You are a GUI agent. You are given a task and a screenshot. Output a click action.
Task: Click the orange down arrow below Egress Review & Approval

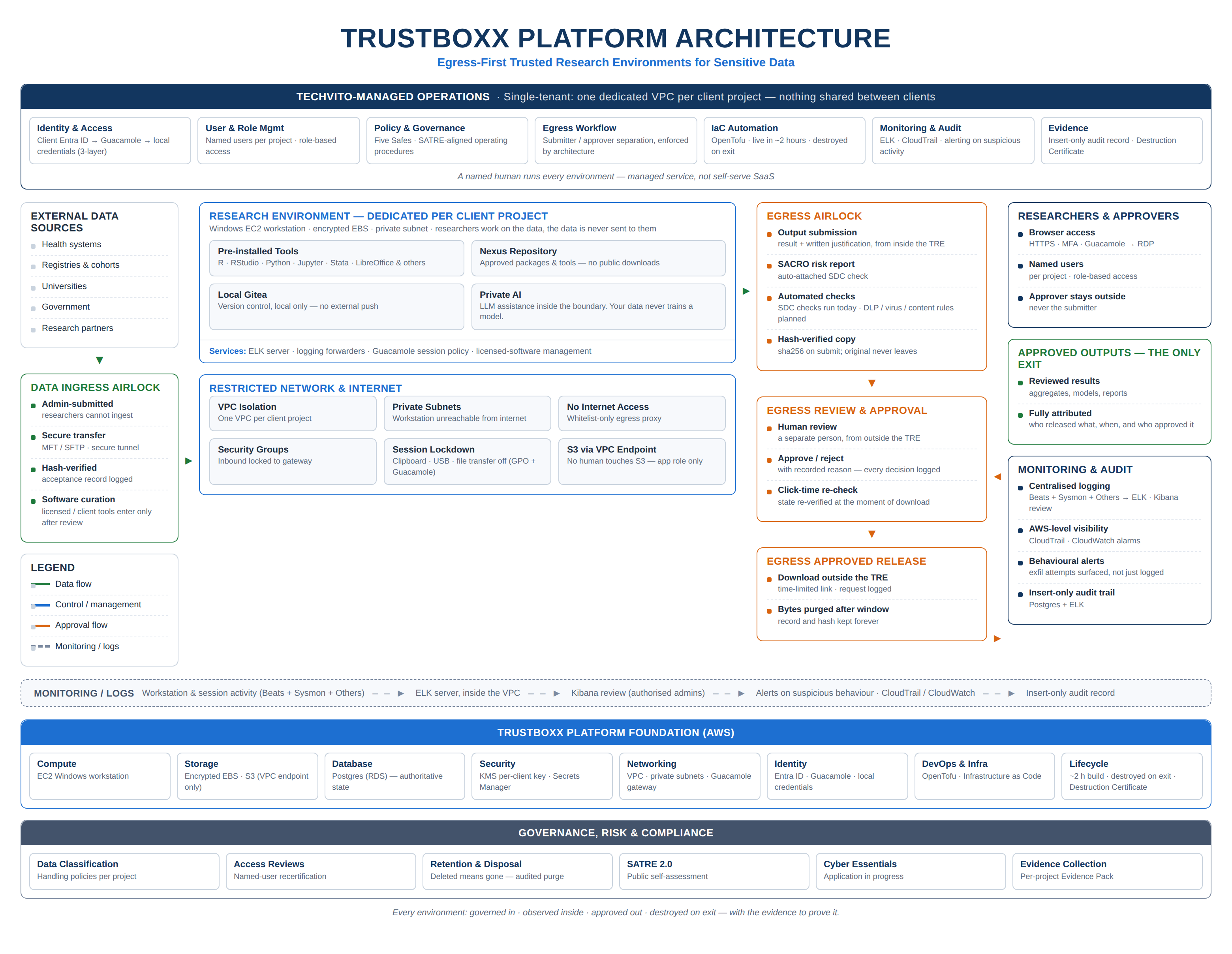(871, 534)
